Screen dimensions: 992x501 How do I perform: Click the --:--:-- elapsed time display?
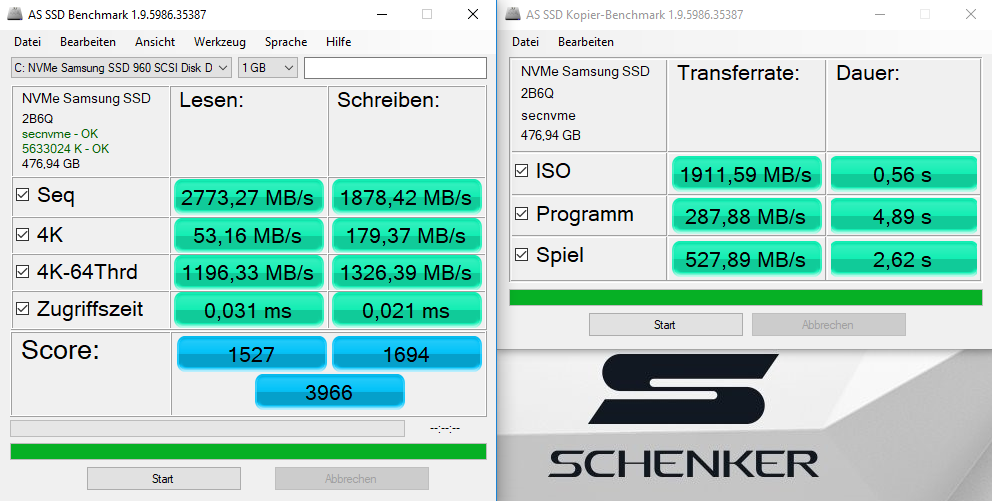[x=445, y=428]
